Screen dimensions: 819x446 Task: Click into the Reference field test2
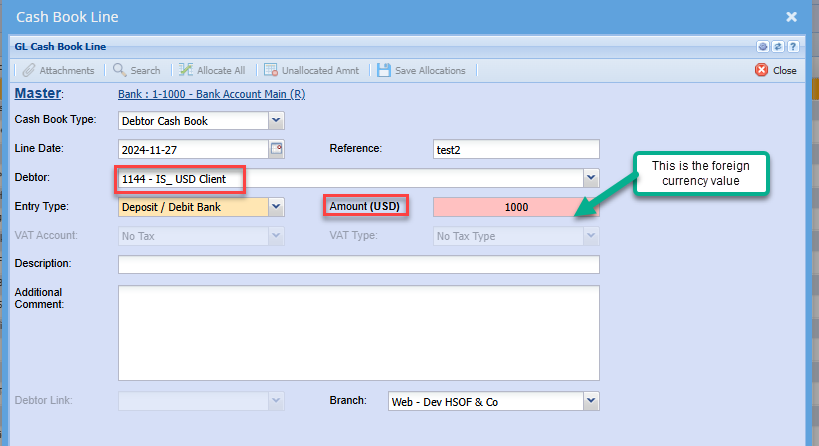point(516,149)
